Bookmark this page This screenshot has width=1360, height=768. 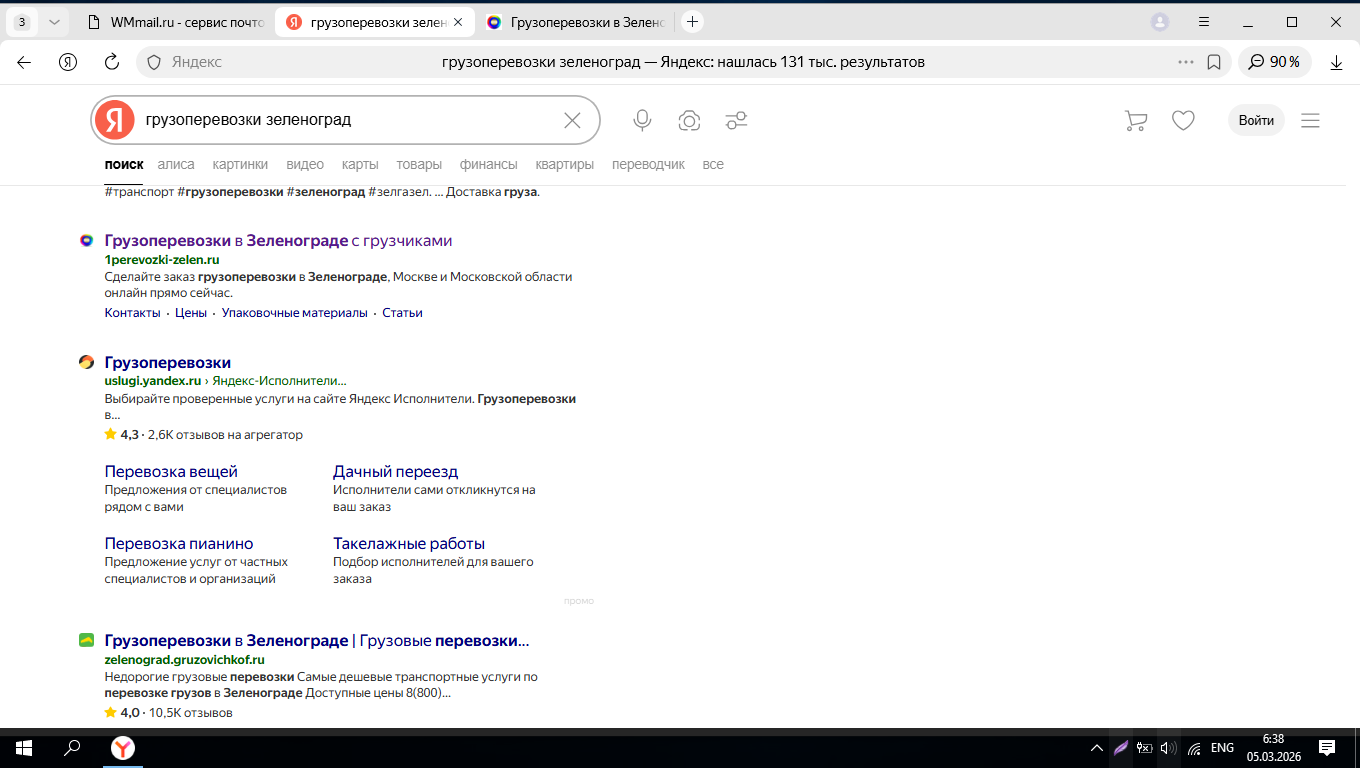(x=1214, y=62)
